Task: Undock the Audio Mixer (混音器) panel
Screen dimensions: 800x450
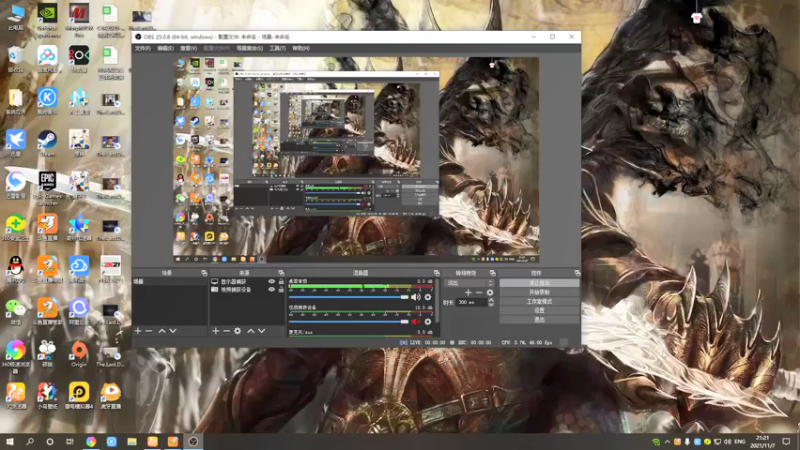Action: pos(436,273)
